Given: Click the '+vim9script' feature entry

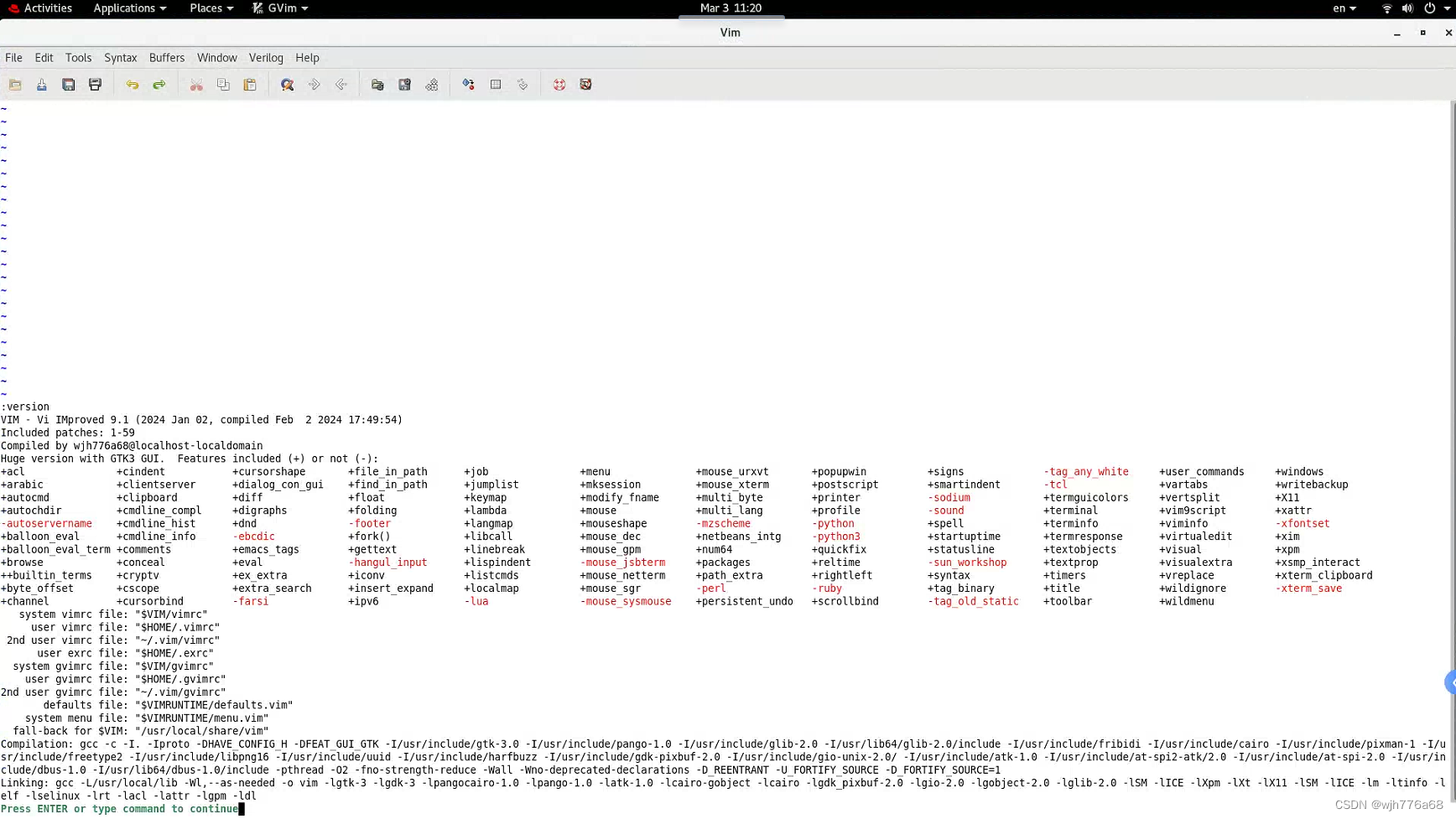Looking at the screenshot, I should 1193,511.
